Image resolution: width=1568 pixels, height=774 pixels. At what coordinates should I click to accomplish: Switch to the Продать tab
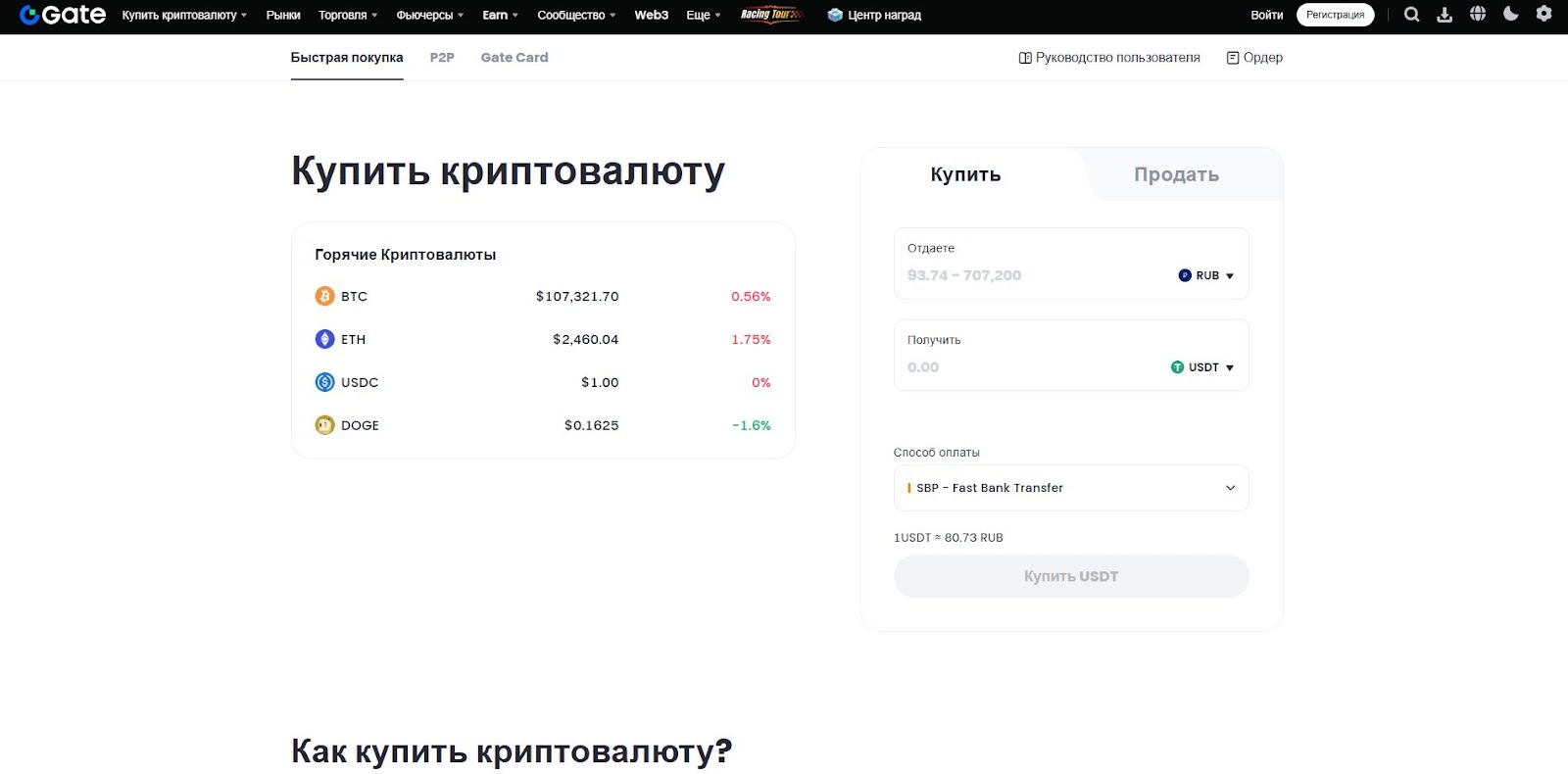[1176, 174]
